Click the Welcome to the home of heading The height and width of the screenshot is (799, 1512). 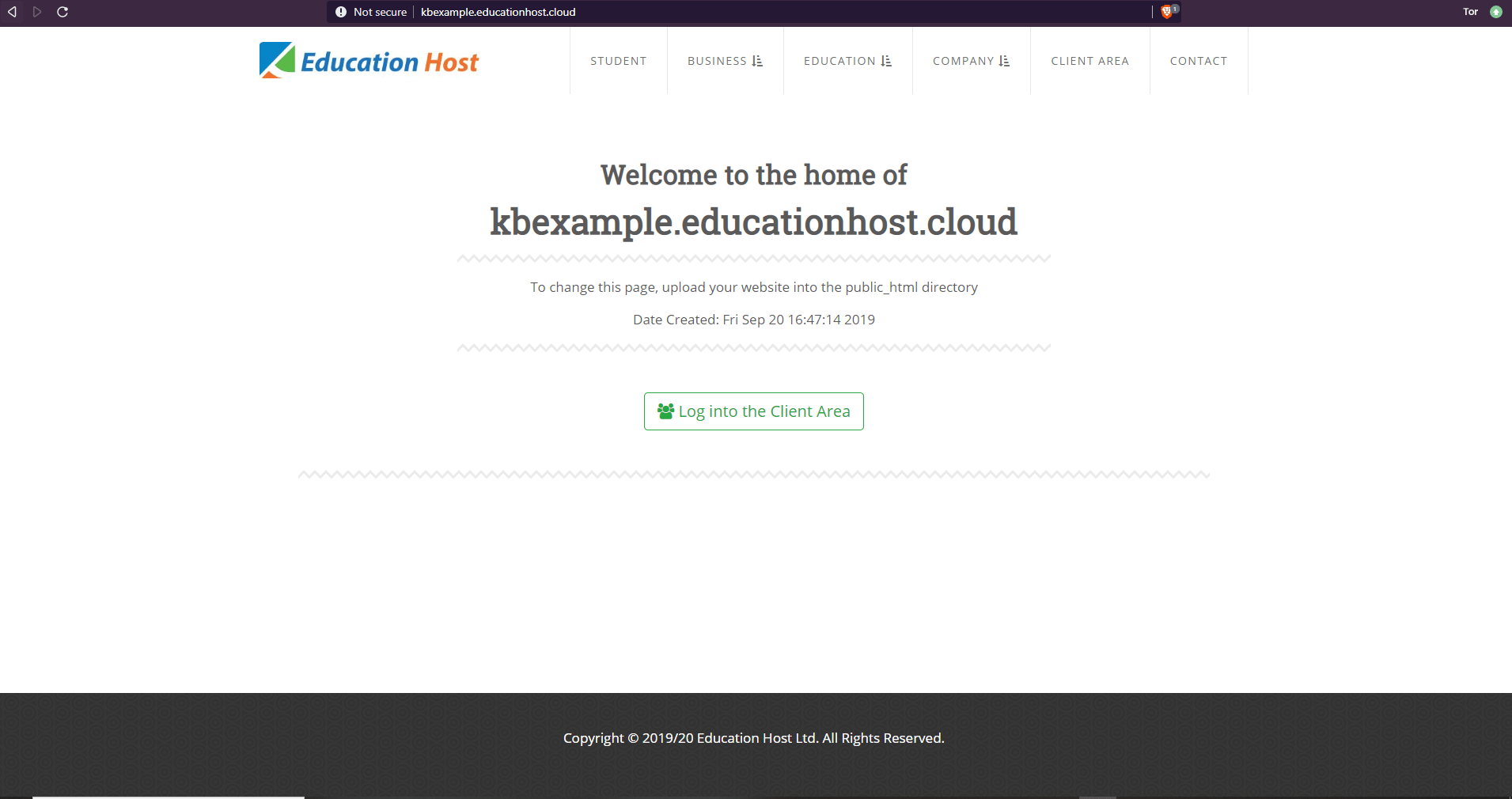pyautogui.click(x=754, y=175)
